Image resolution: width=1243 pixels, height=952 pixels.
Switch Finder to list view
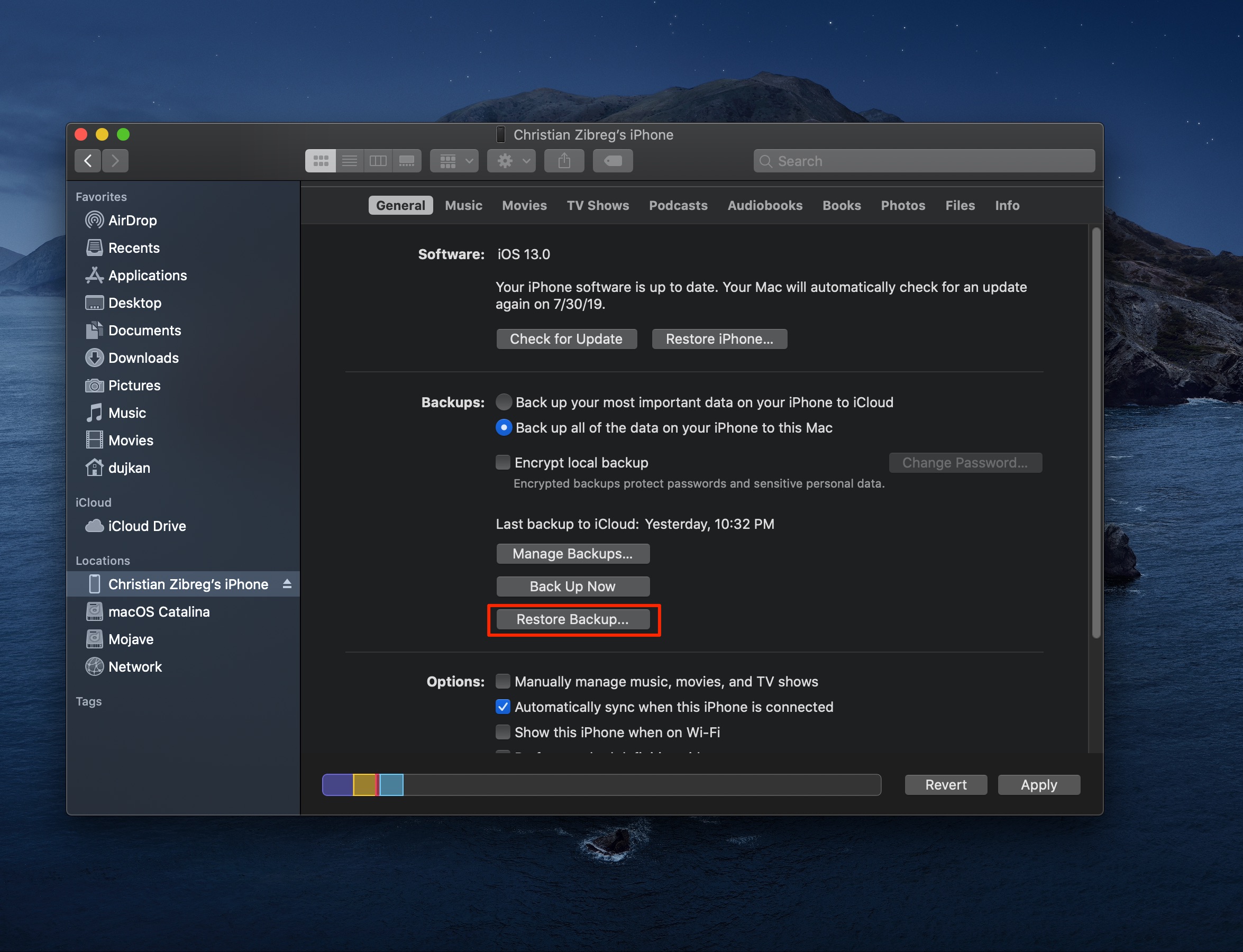350,161
